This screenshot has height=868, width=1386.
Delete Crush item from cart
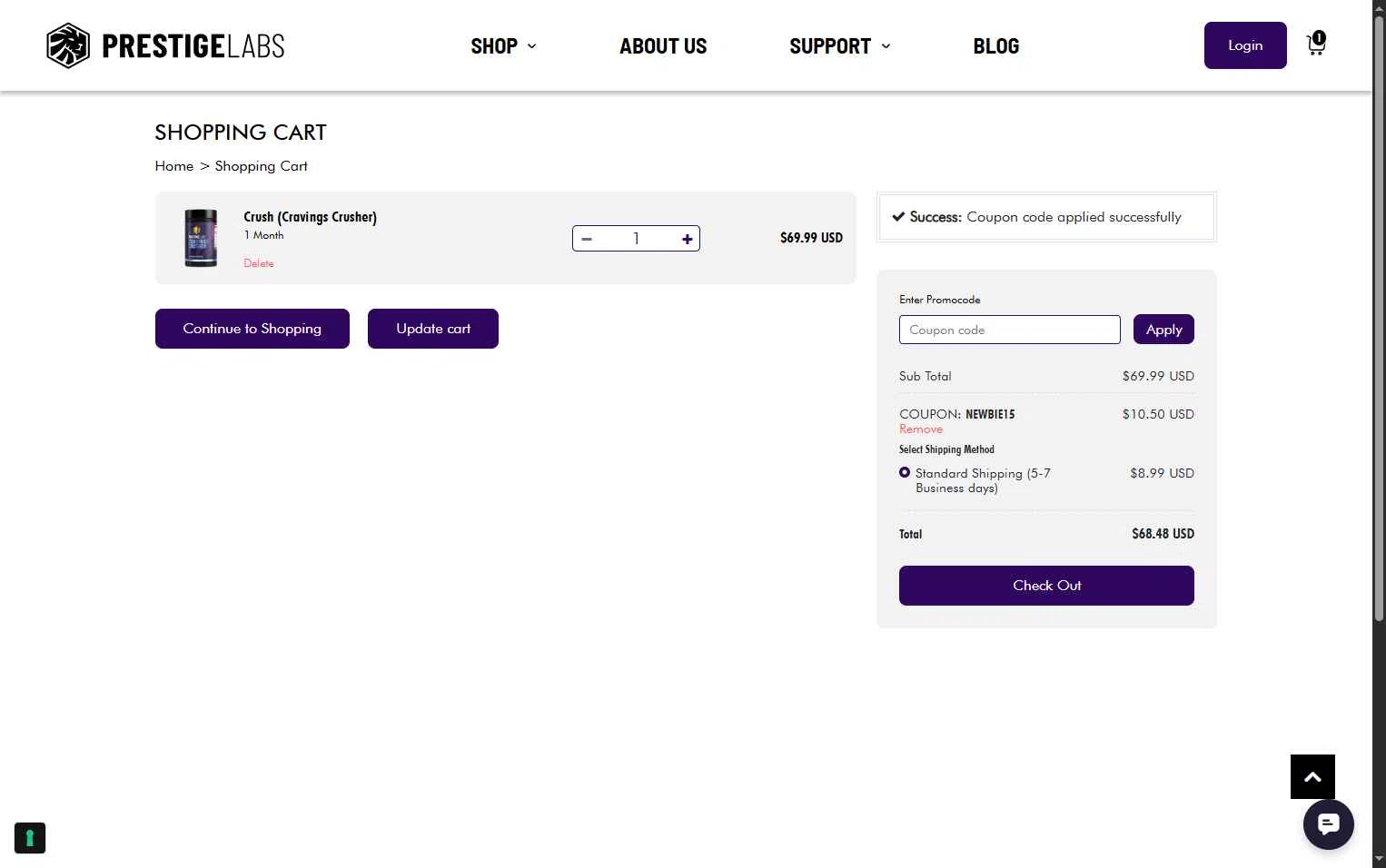pos(259,263)
